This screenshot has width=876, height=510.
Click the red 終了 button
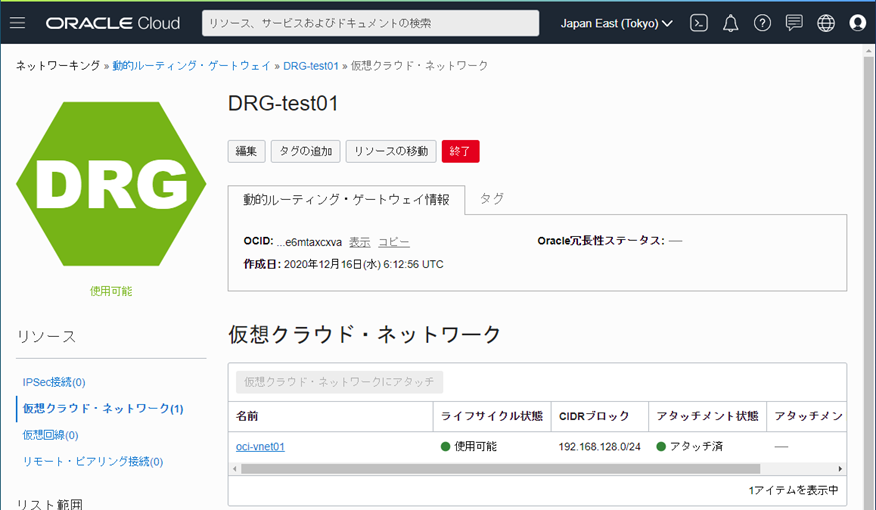pos(460,151)
